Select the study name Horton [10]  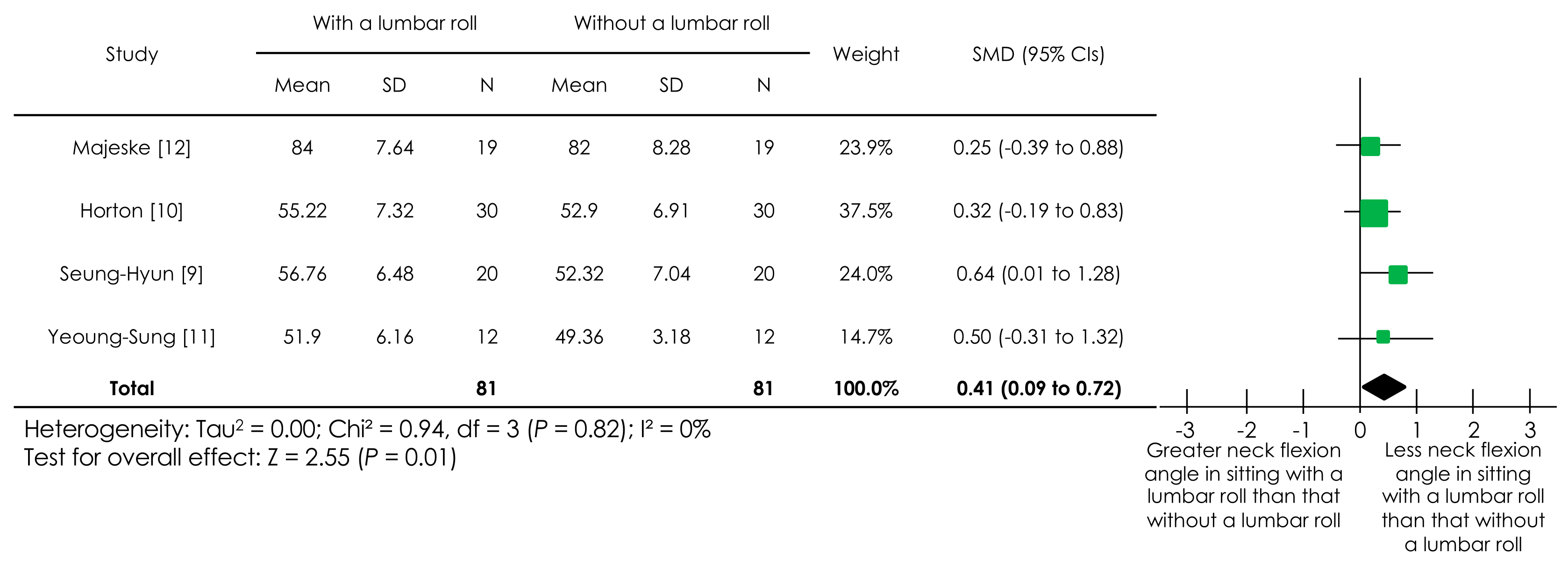(131, 211)
